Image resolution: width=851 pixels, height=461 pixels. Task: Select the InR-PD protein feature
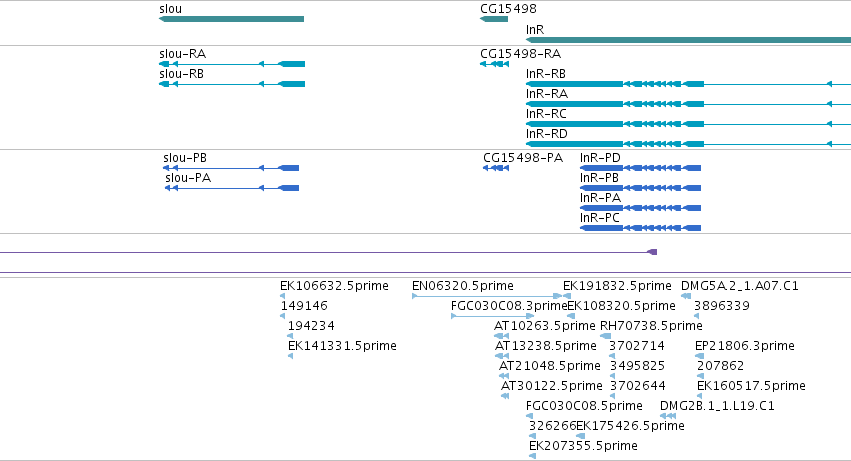[x=640, y=168]
